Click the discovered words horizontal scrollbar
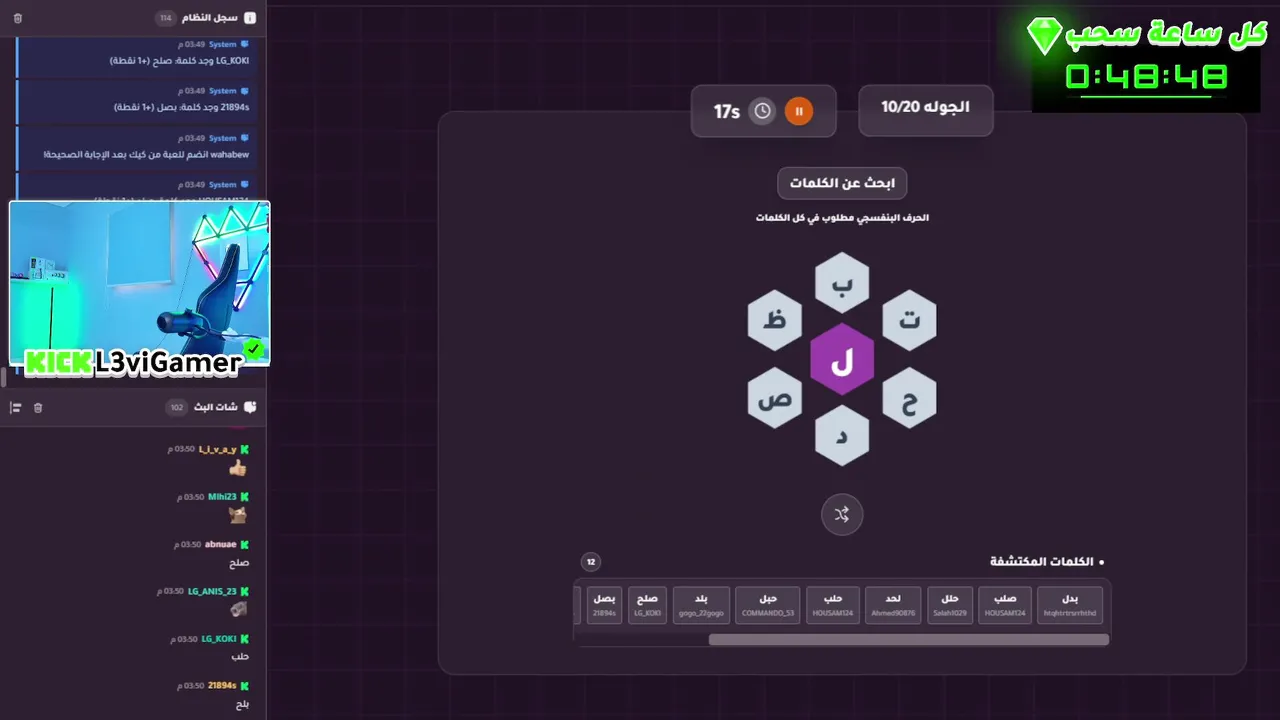Image resolution: width=1280 pixels, height=720 pixels. (x=908, y=640)
